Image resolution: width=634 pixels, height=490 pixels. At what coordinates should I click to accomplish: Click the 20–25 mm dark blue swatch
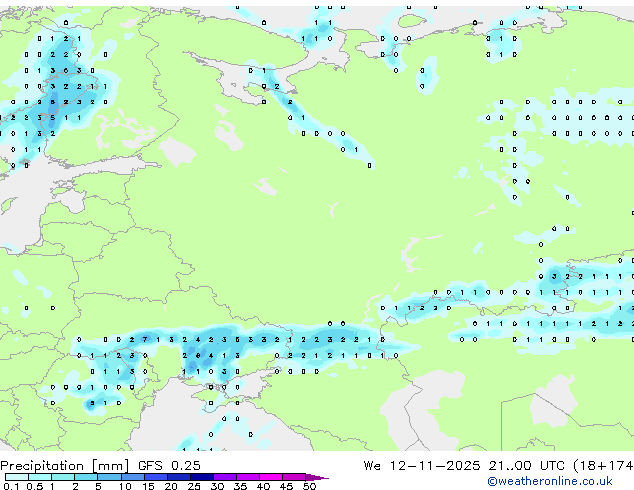(179, 477)
